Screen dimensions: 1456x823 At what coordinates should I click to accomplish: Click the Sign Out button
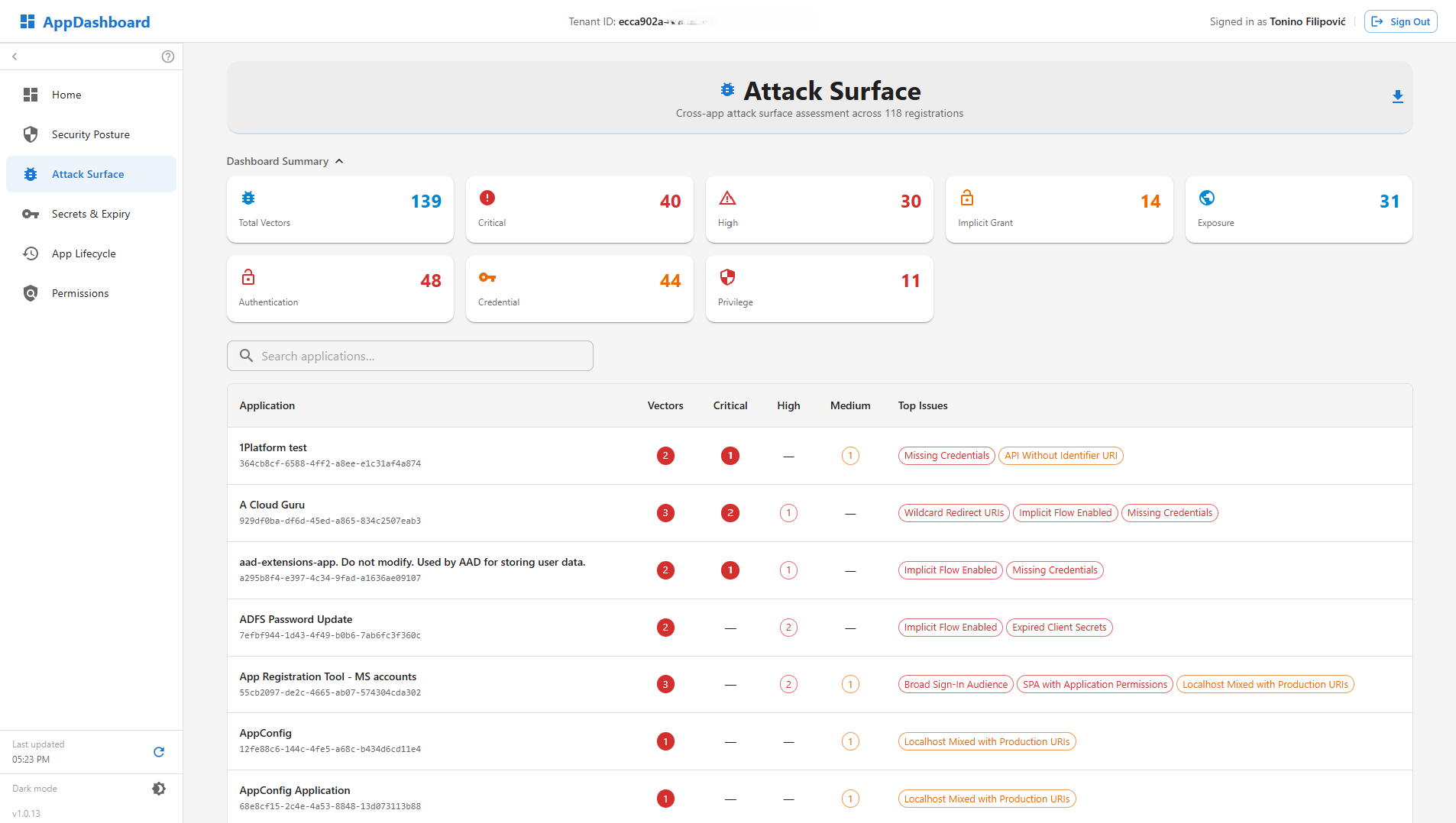click(x=1400, y=21)
